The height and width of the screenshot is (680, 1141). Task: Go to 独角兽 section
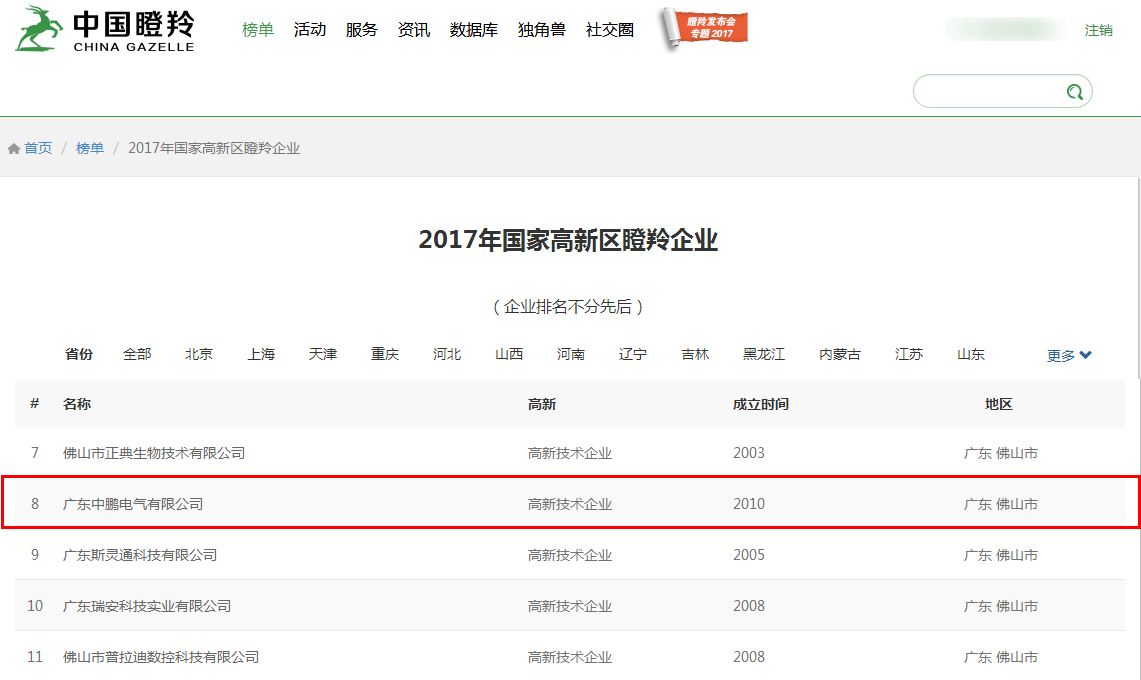pos(542,30)
